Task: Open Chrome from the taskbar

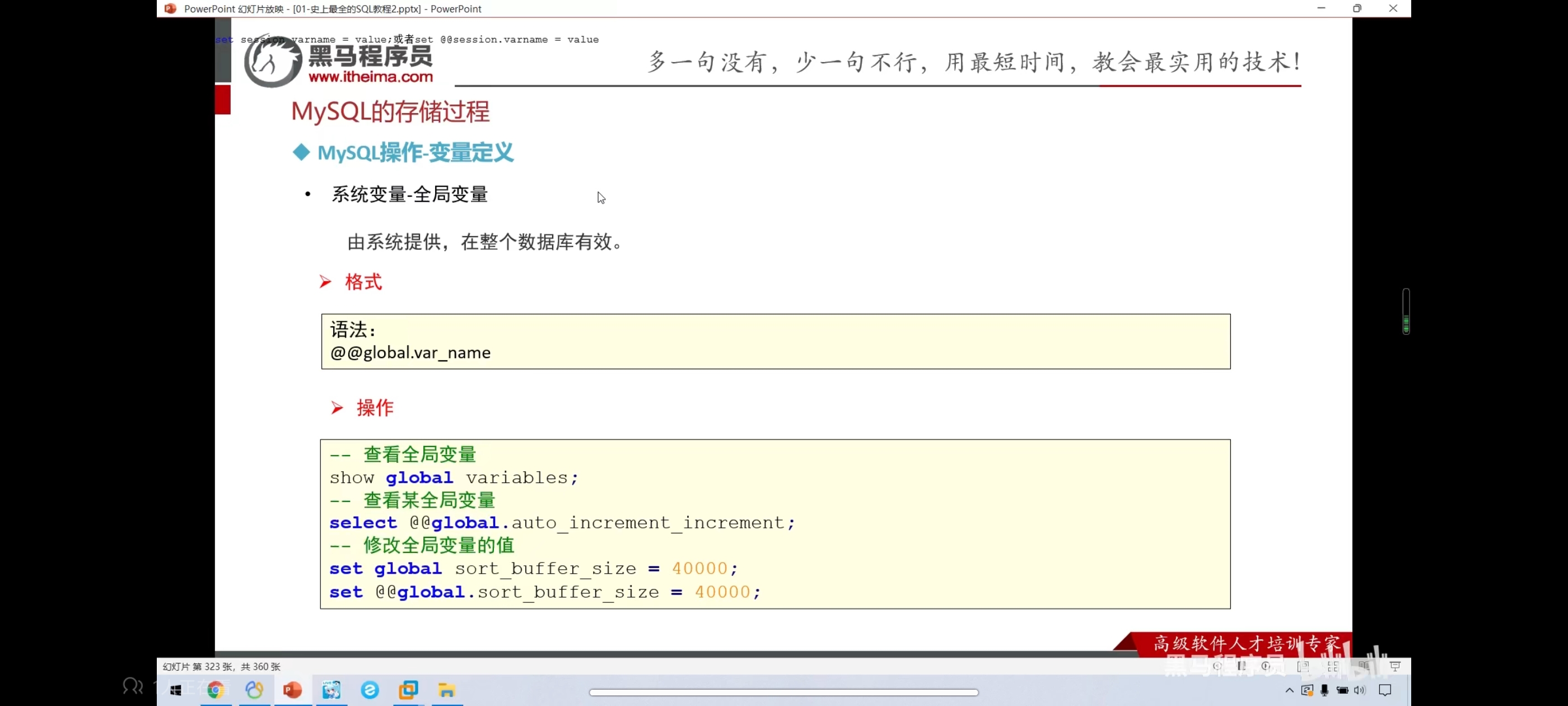Action: click(216, 690)
